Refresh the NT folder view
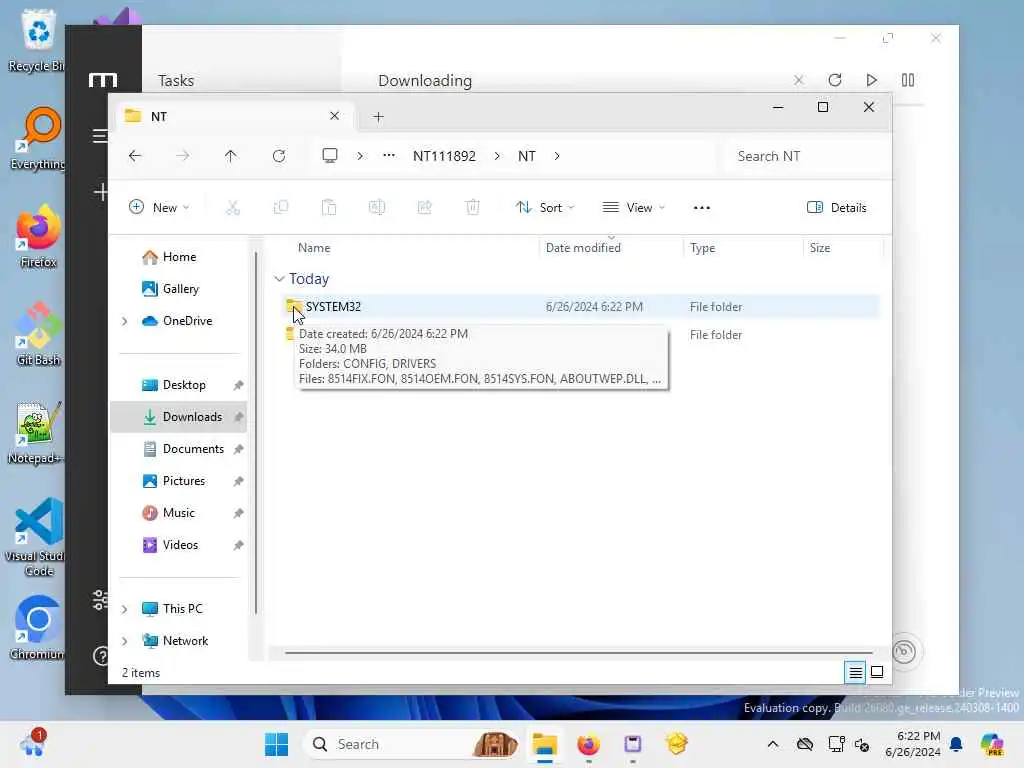Image resolution: width=1024 pixels, height=768 pixels. pyautogui.click(x=279, y=156)
